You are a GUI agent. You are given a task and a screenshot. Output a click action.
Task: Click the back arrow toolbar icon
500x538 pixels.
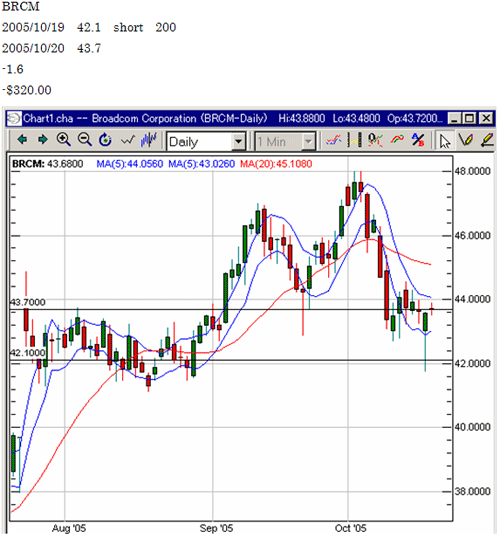click(22, 140)
